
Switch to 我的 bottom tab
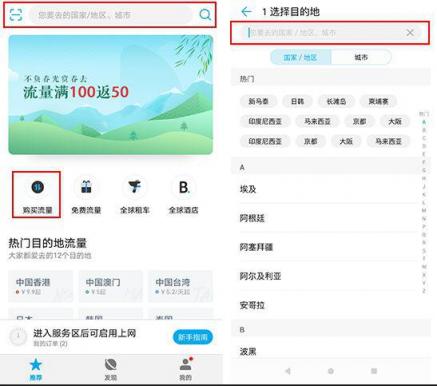point(186,369)
